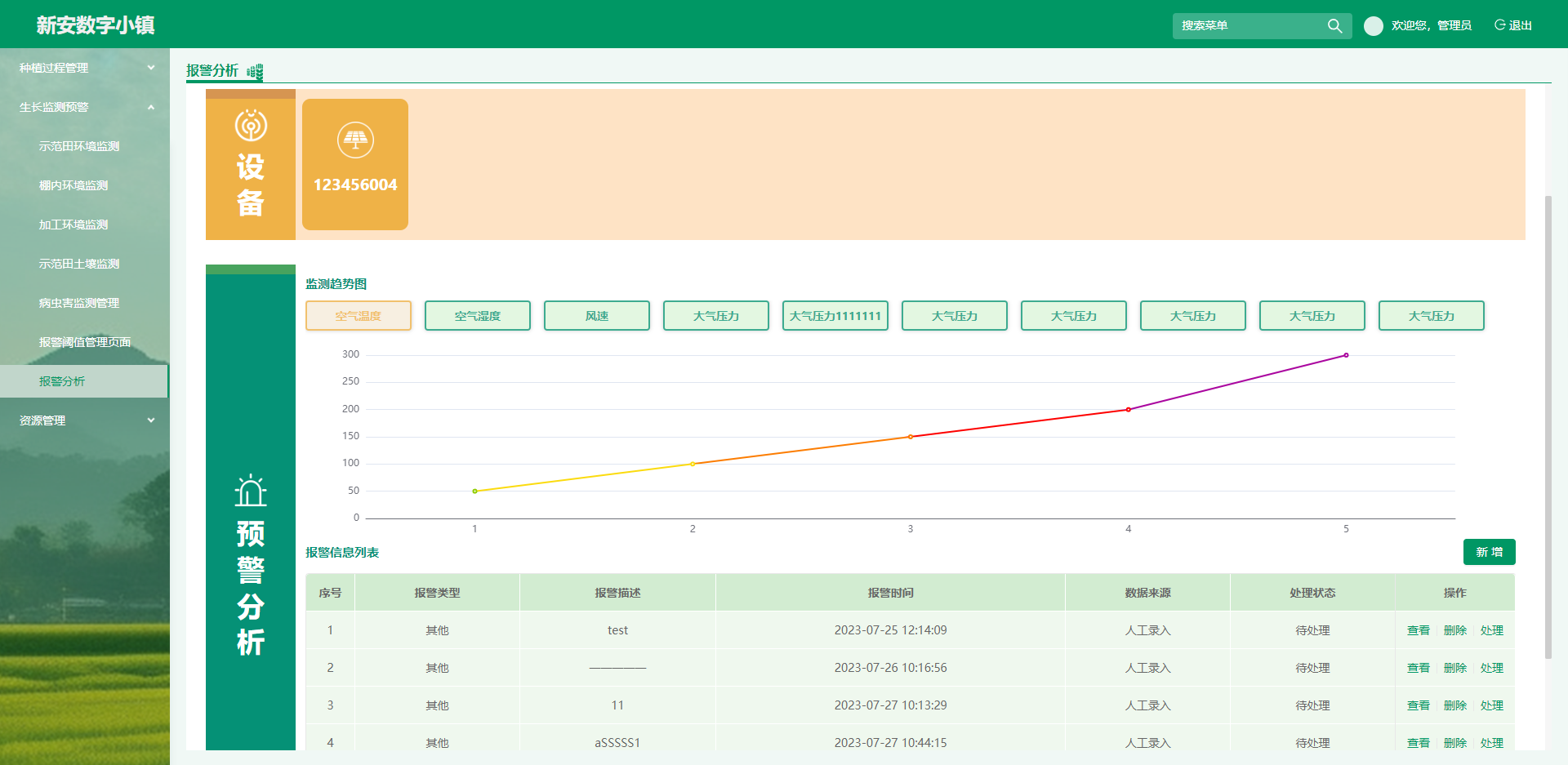The height and width of the screenshot is (765, 1568).
Task: Click 查看 for the test alarm row
Action: (1419, 630)
